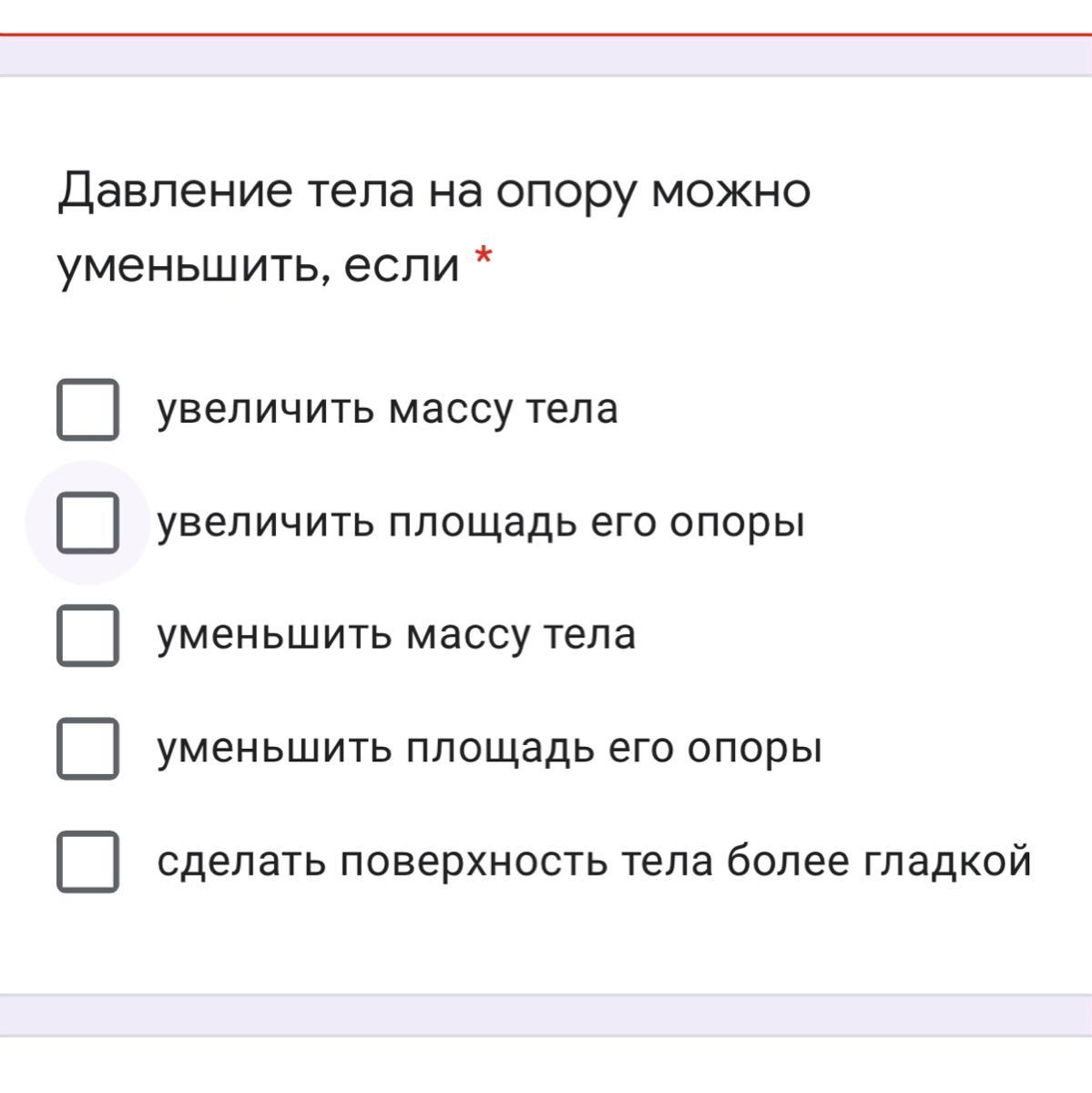
Task: Click the text сделать поверхность тела более гладкой
Action: [x=594, y=862]
